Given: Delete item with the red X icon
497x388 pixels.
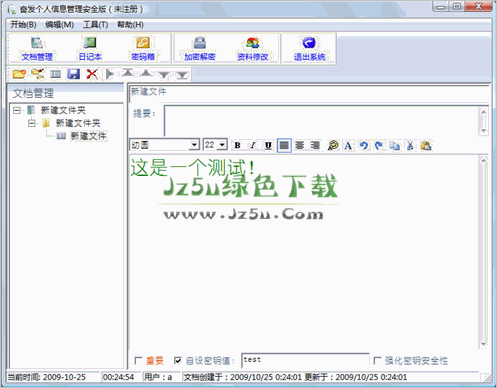Looking at the screenshot, I should (92, 74).
